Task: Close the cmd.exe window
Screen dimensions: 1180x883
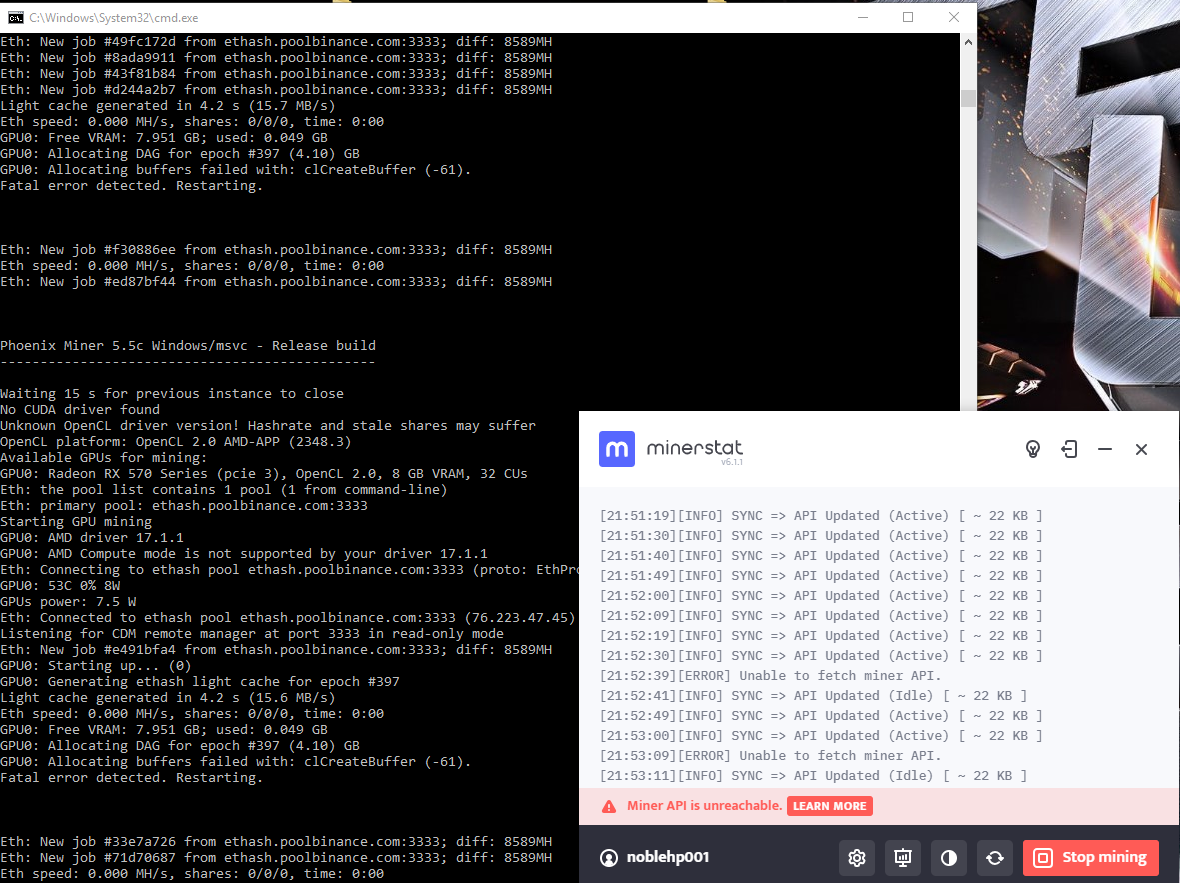Action: (x=953, y=17)
